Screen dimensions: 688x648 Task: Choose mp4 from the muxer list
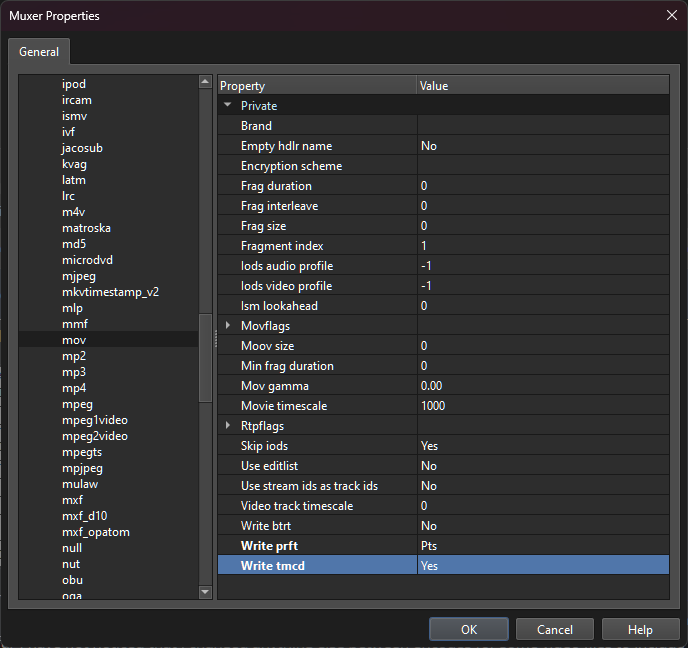coord(74,388)
